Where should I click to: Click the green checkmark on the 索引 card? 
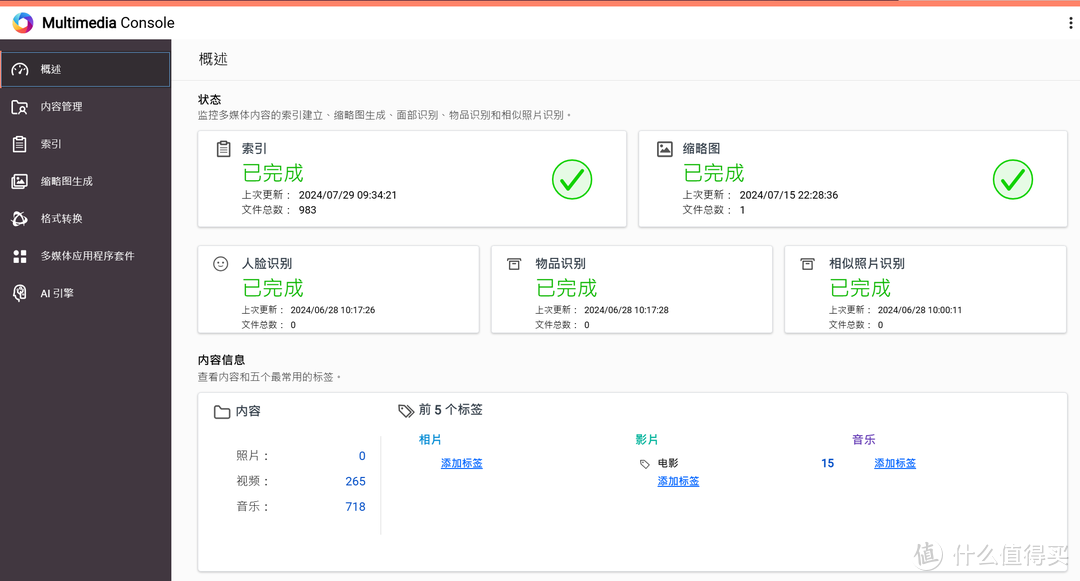pos(571,180)
